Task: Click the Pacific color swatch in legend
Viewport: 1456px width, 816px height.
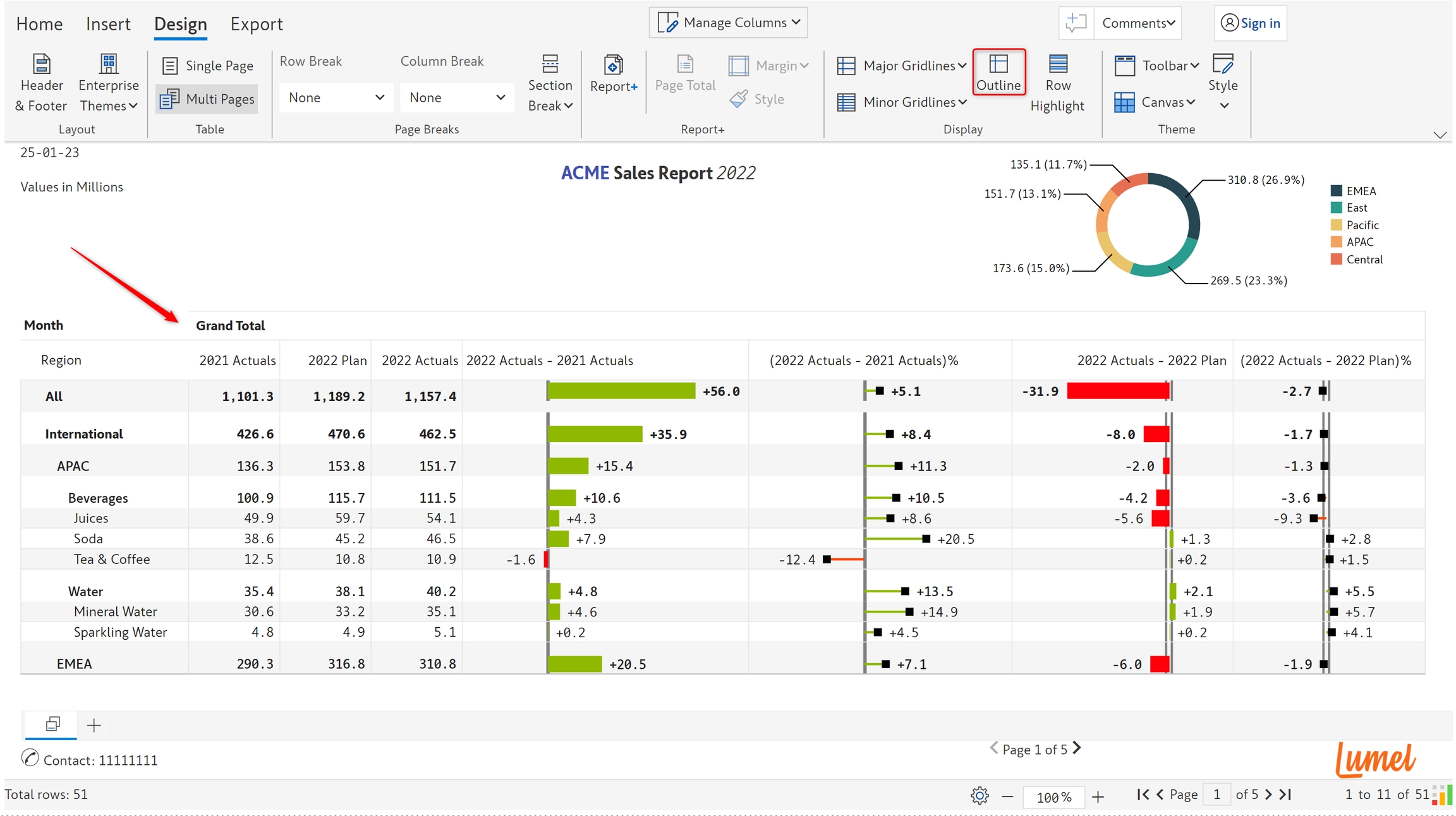Action: (x=1336, y=225)
